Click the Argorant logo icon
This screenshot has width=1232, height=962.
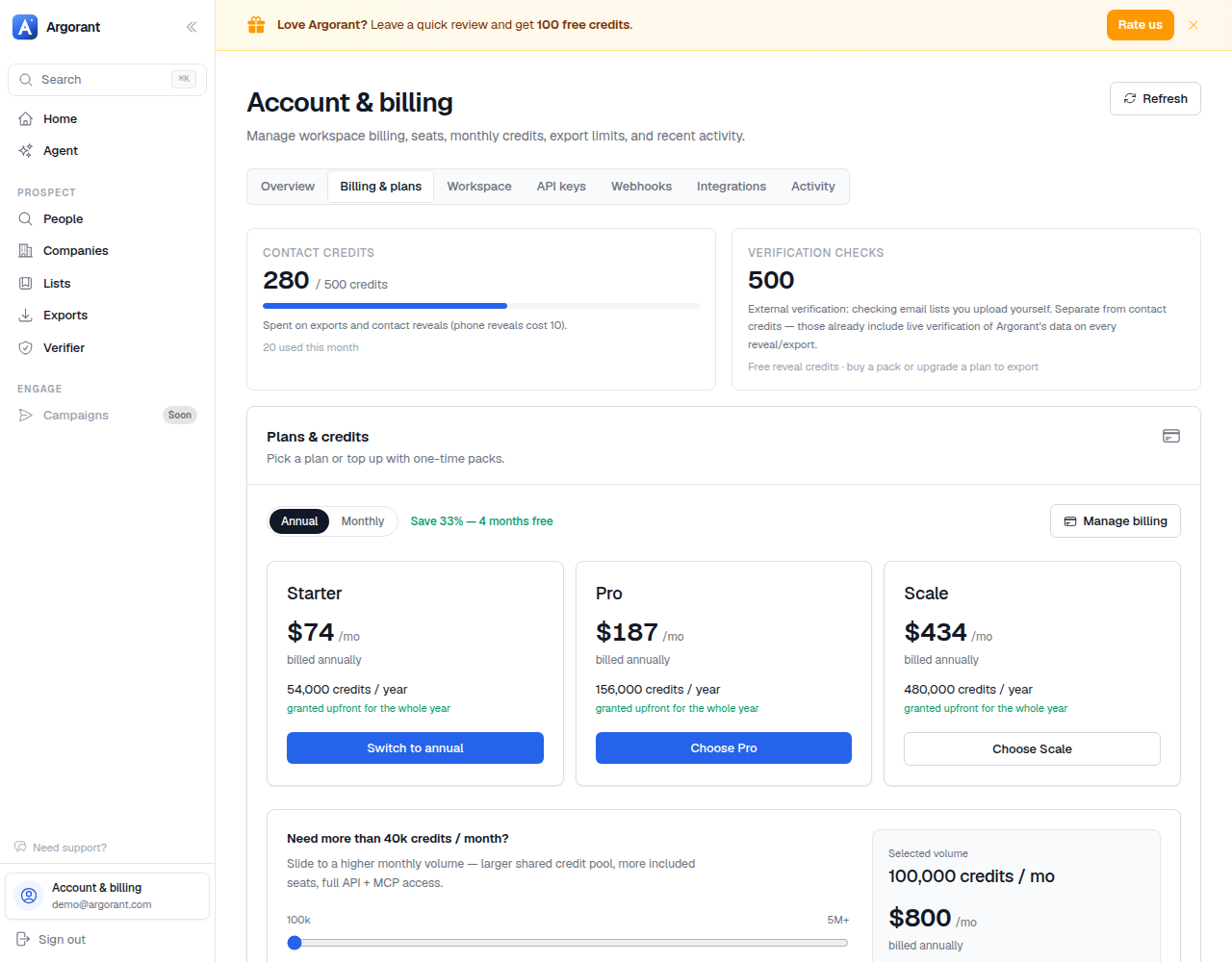[x=25, y=27]
